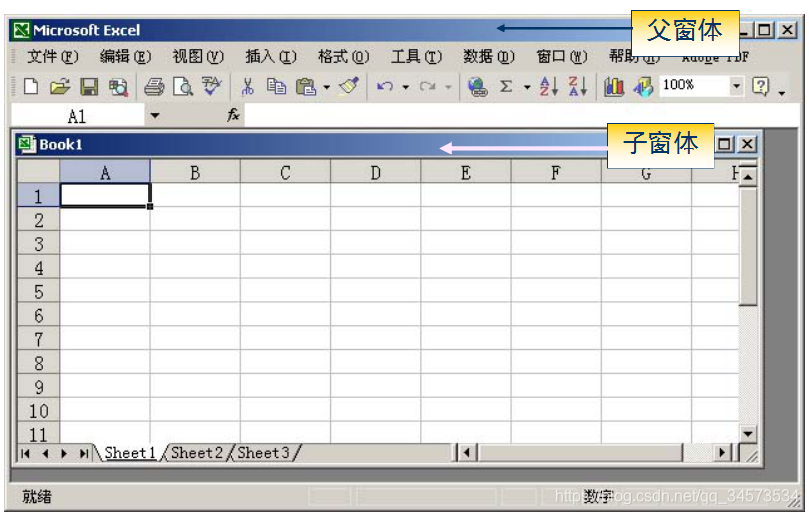This screenshot has height=515, width=809.
Task: Save workbook with the floppy disk icon
Action: pyautogui.click(x=89, y=86)
